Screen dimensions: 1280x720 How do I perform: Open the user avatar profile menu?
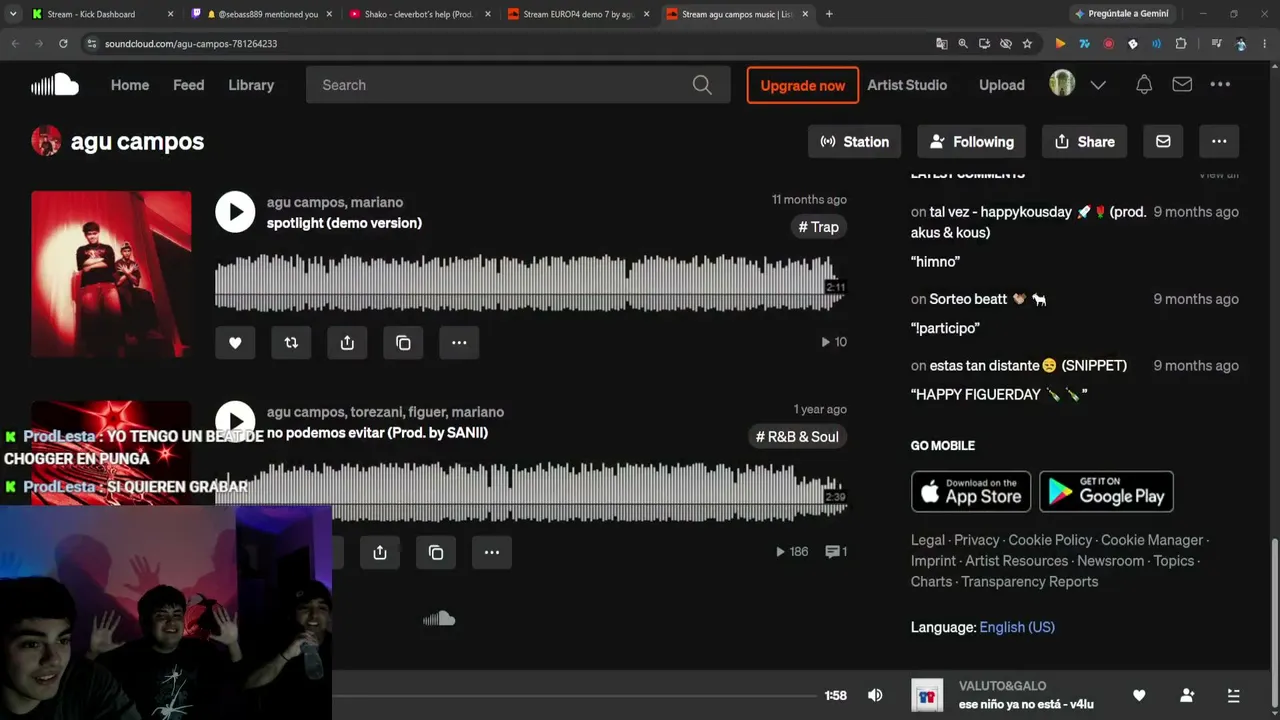coord(1062,84)
